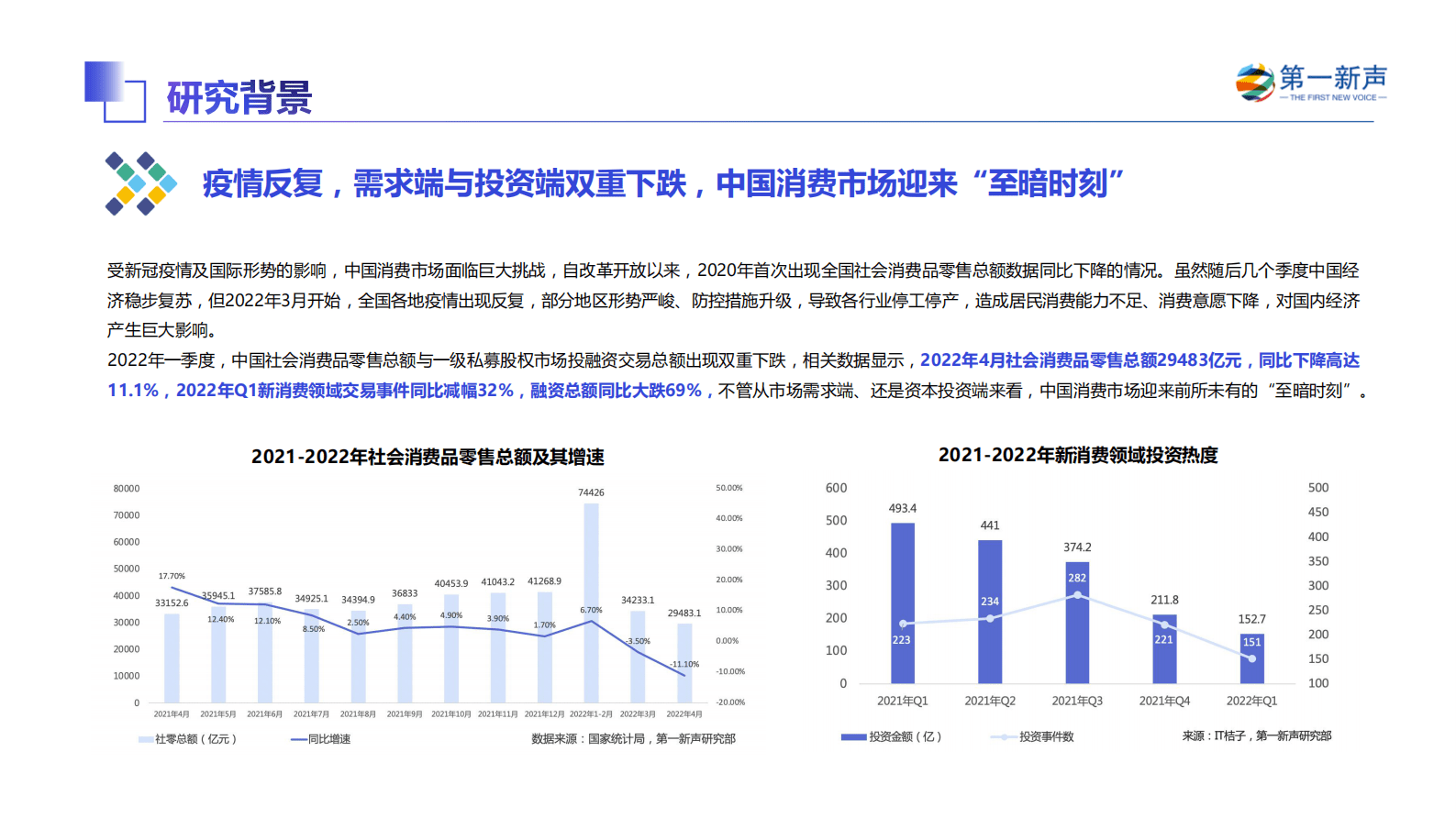Click the 2022年Q1 axis label

coord(1252,701)
